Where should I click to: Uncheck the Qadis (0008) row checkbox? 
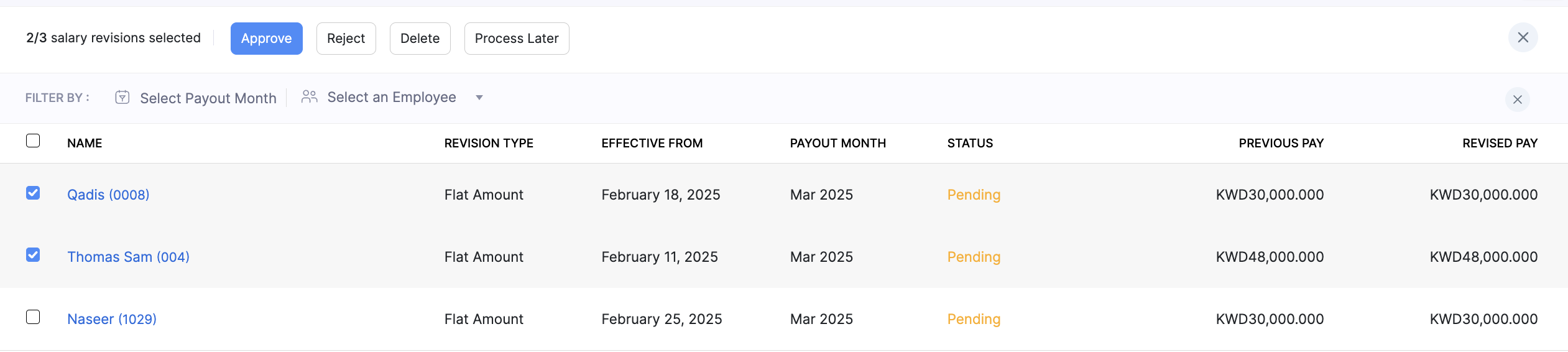(34, 193)
